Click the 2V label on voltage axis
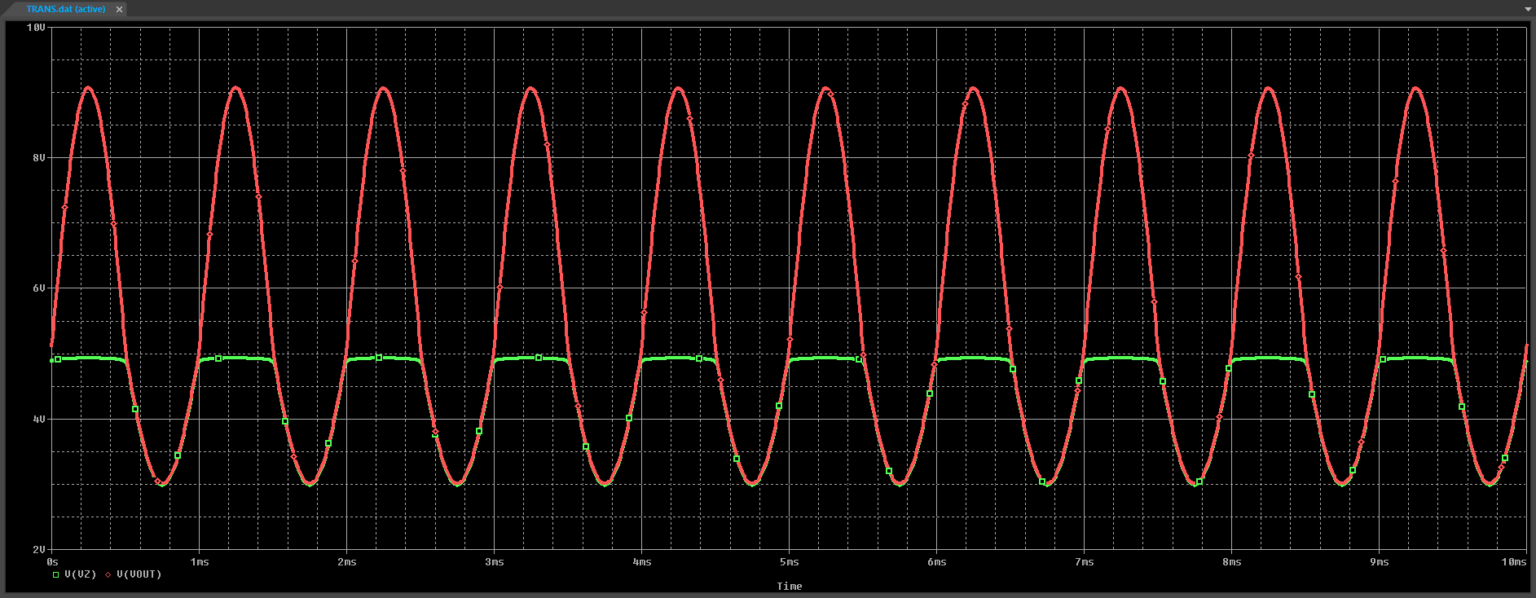 click(x=38, y=550)
